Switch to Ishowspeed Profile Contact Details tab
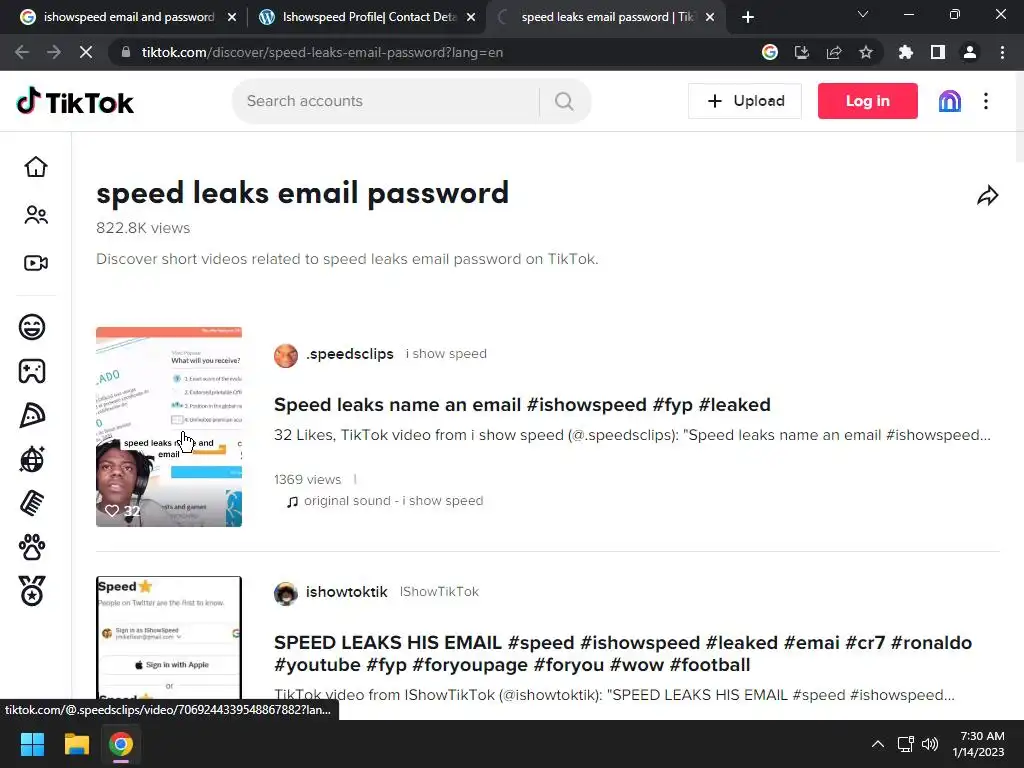Image resolution: width=1024 pixels, height=768 pixels. coord(368,17)
